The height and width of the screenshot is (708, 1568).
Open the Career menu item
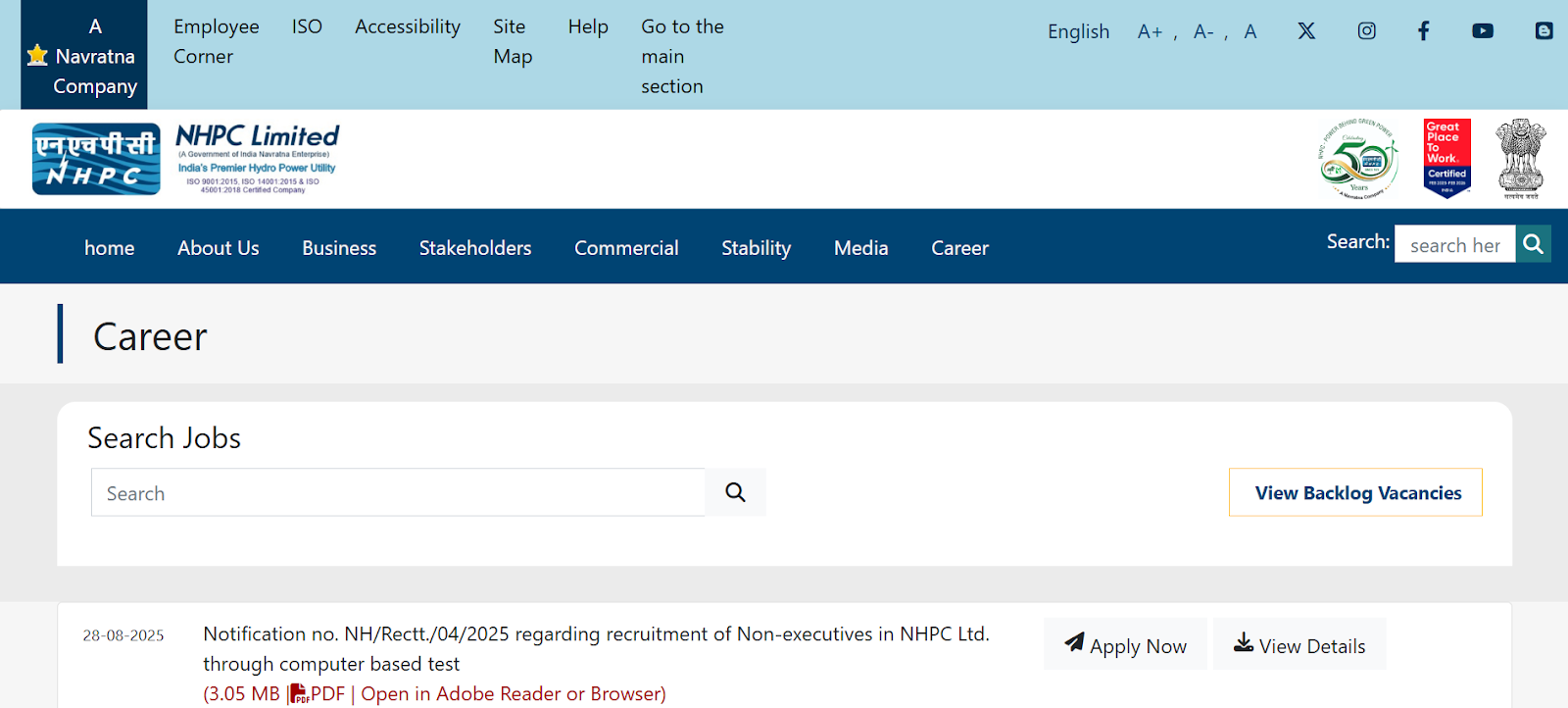coord(960,248)
